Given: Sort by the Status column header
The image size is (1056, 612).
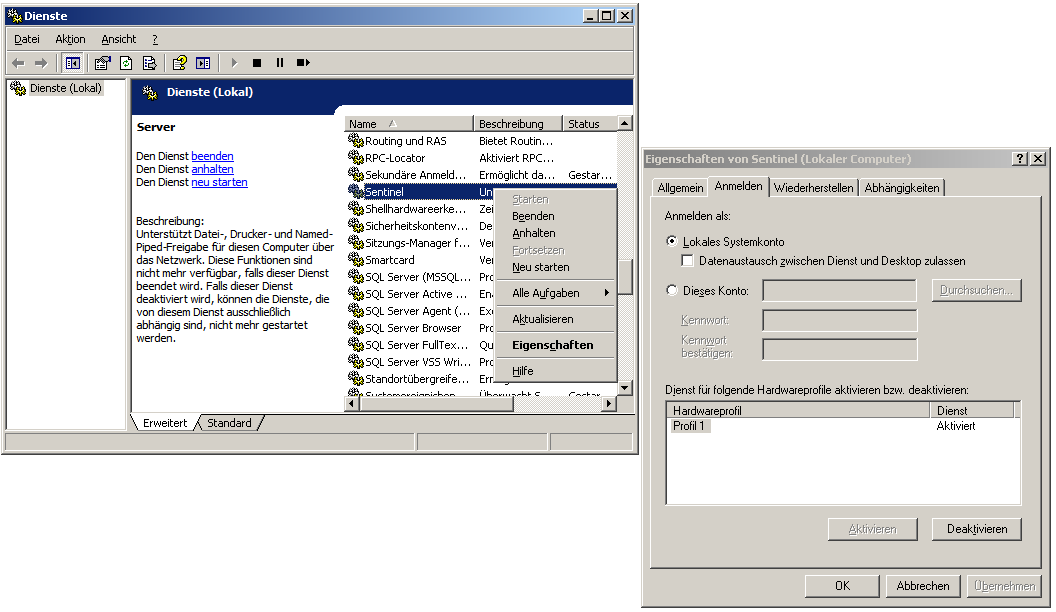Looking at the screenshot, I should 589,124.
